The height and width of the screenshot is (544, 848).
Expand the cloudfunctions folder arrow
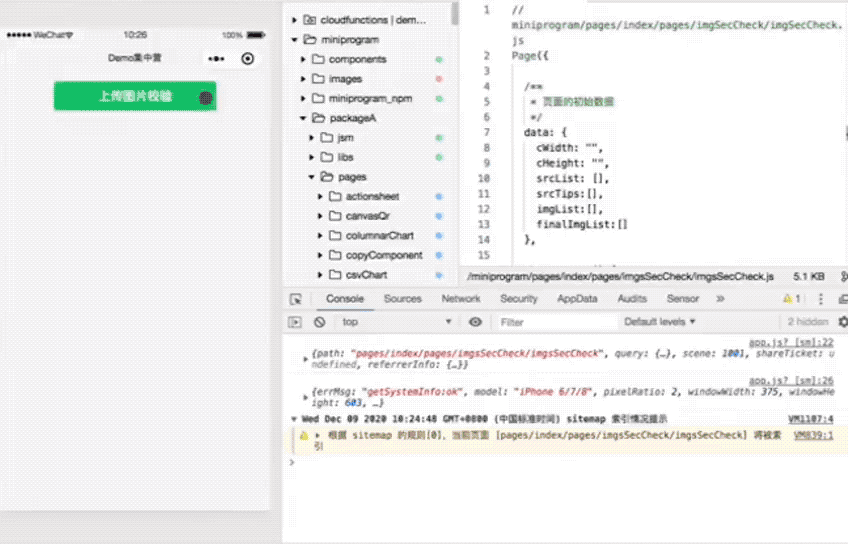pos(294,20)
